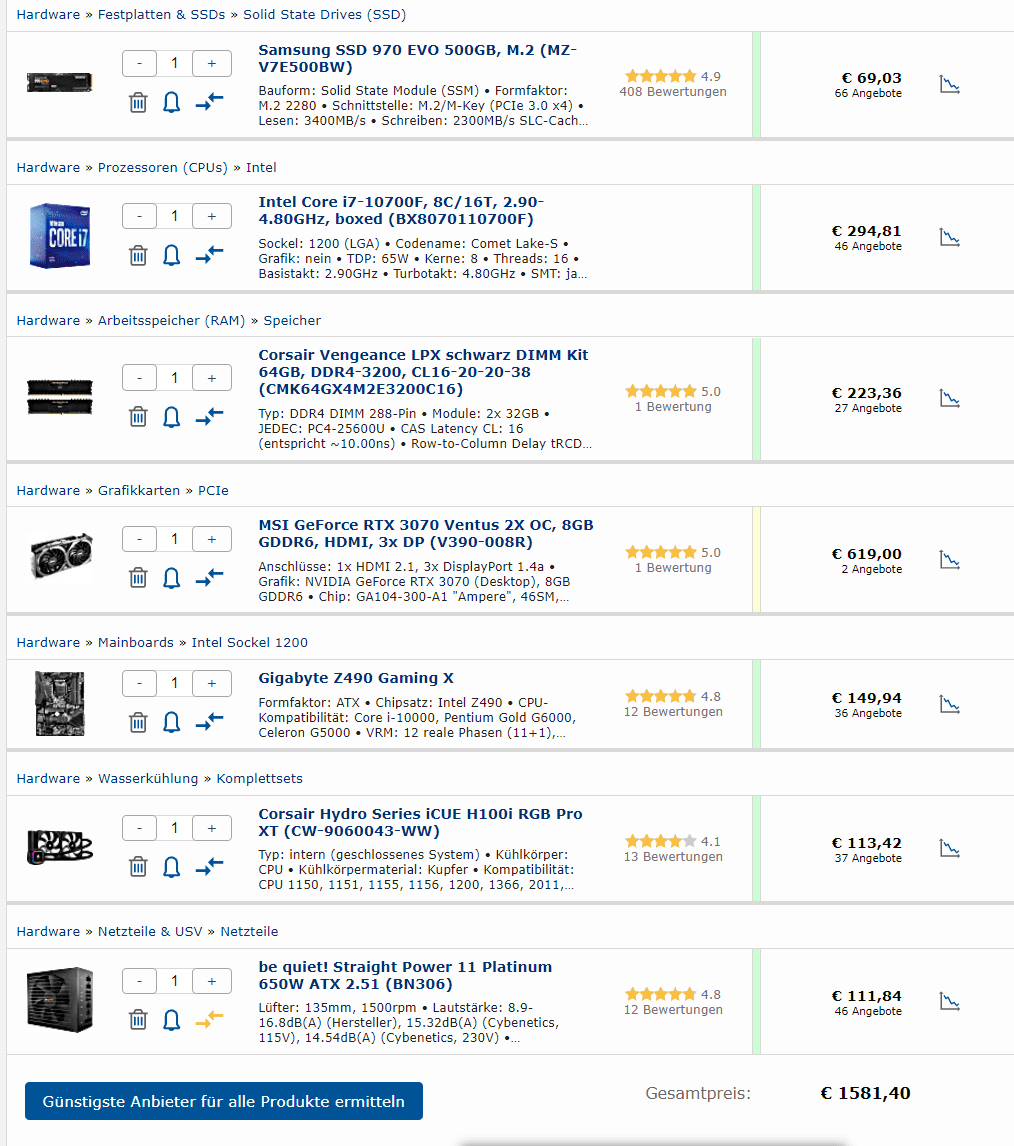
Task: Click compare arrows icon for Corsair Vengeance LPX
Action: [209, 416]
